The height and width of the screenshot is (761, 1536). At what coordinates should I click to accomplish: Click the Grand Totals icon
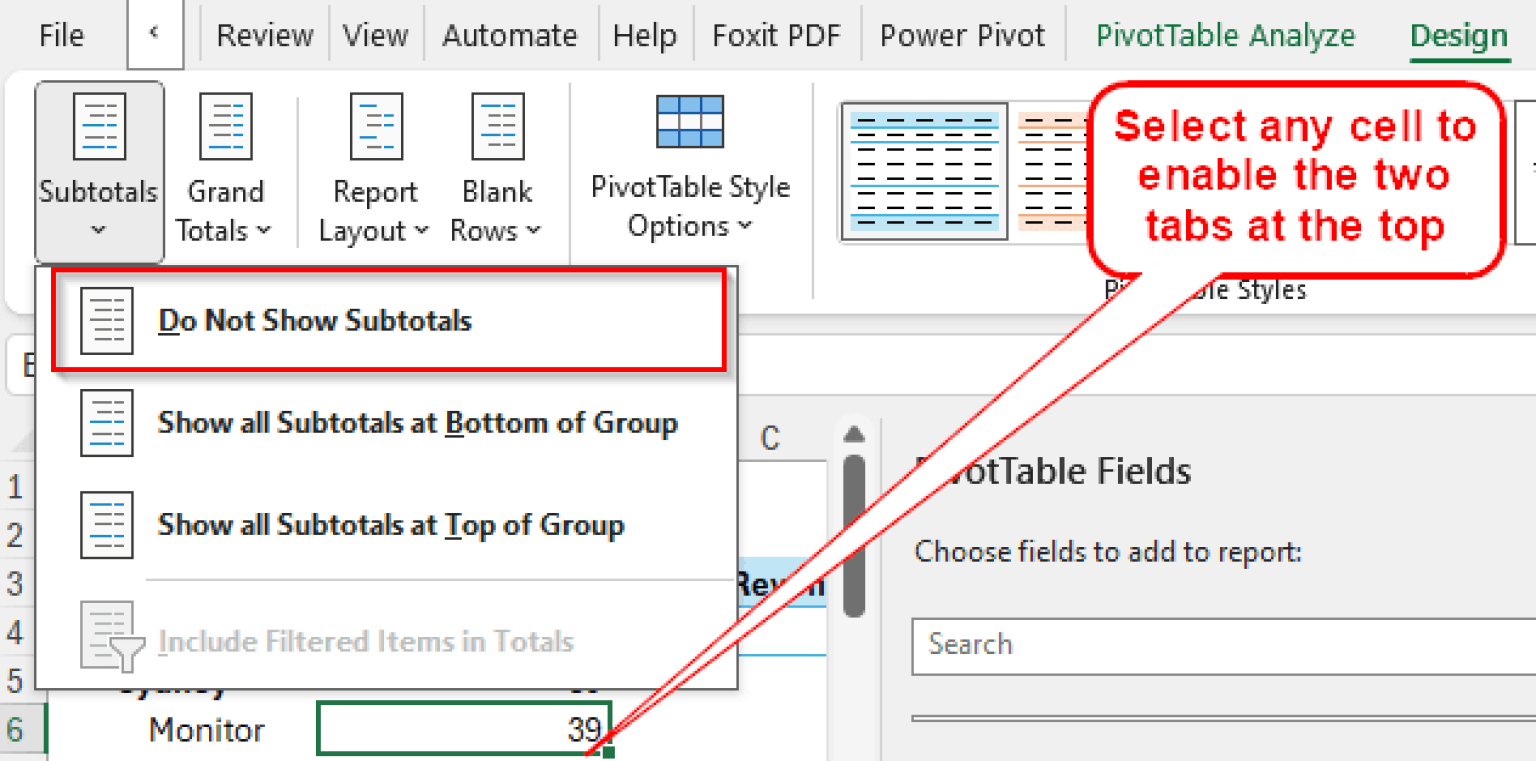click(x=224, y=126)
